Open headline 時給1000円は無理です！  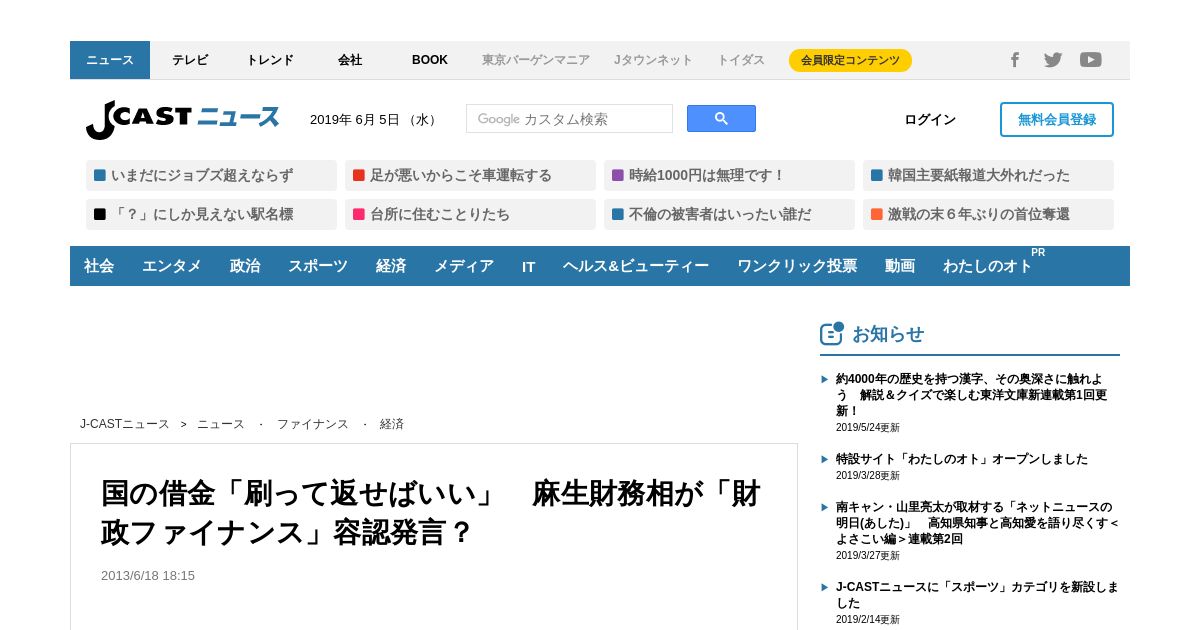pos(729,175)
